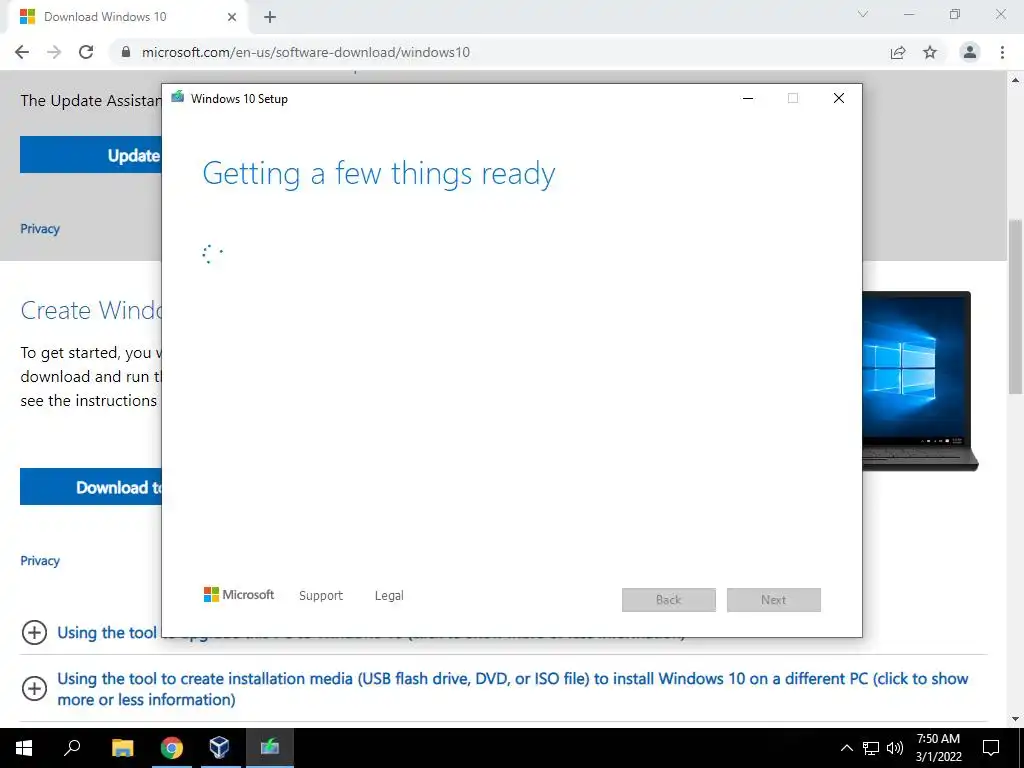Viewport: 1024px width, 768px height.
Task: Click the Getting a few things ready heading
Action: (379, 174)
